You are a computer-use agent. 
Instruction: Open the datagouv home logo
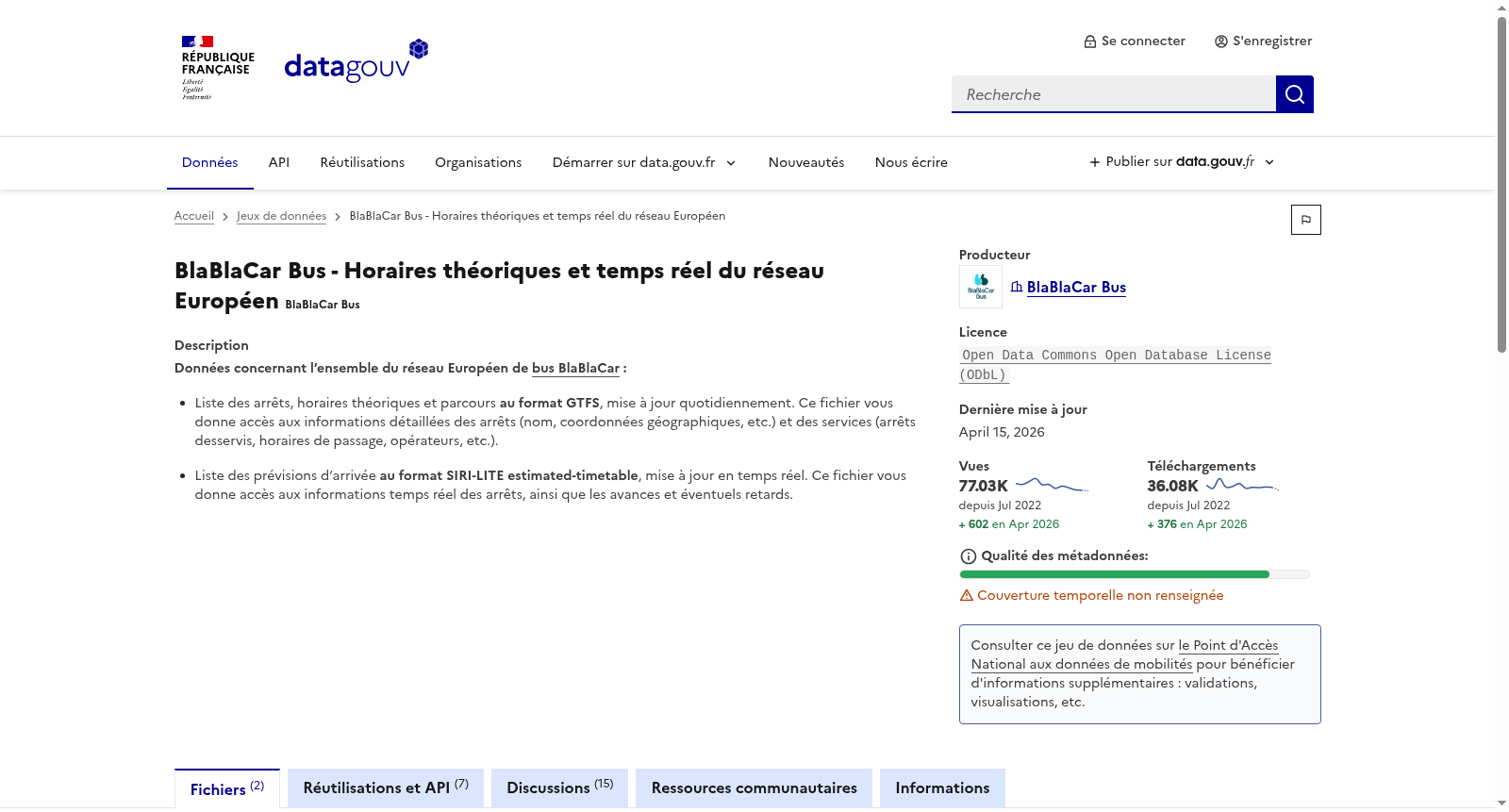[x=357, y=61]
